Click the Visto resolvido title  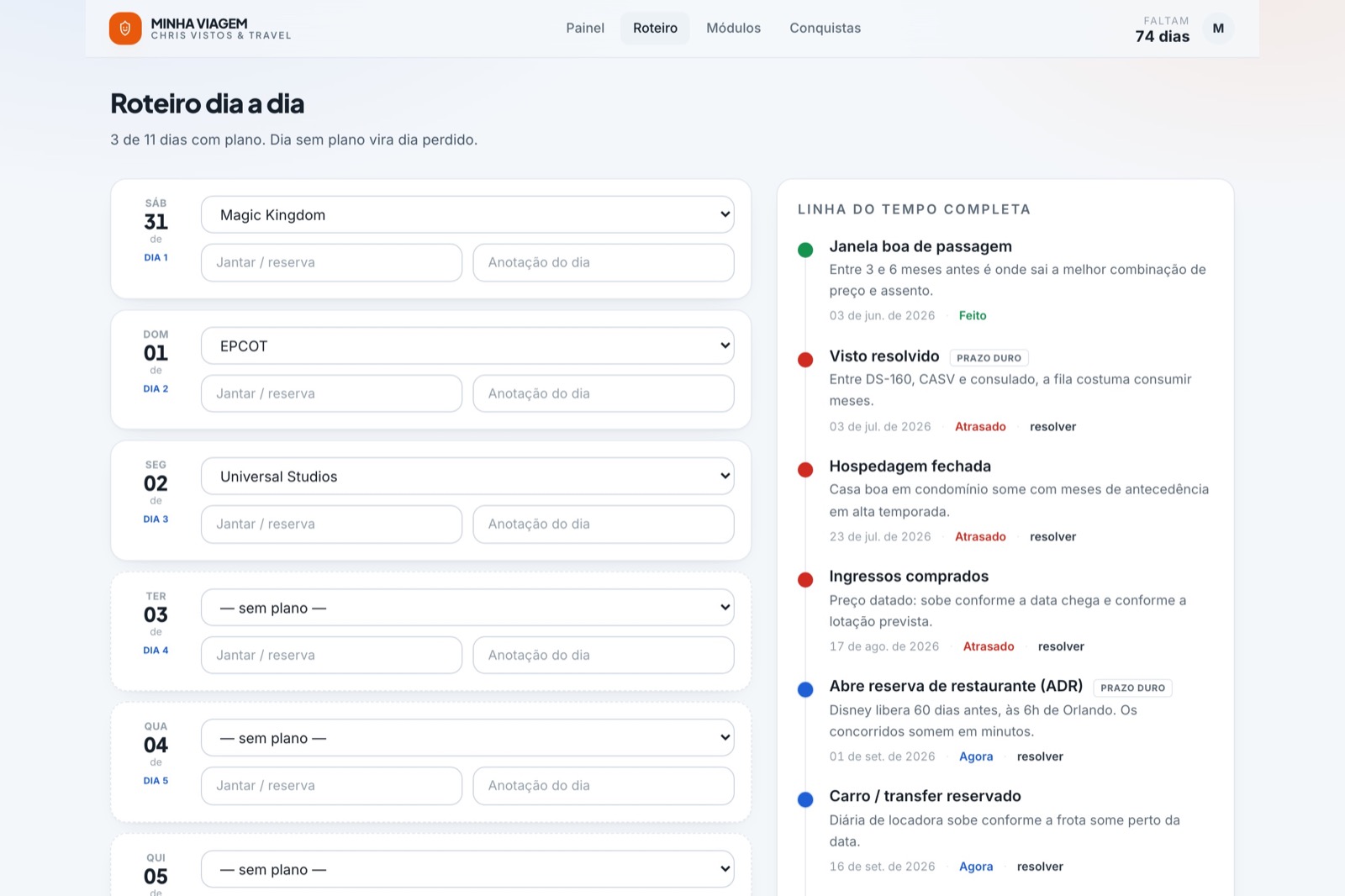(884, 356)
